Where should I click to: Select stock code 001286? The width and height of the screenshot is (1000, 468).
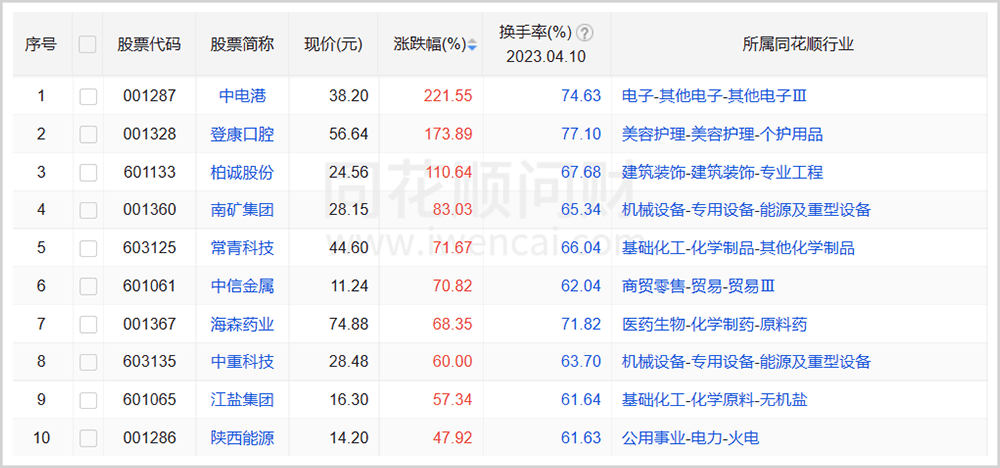149,438
